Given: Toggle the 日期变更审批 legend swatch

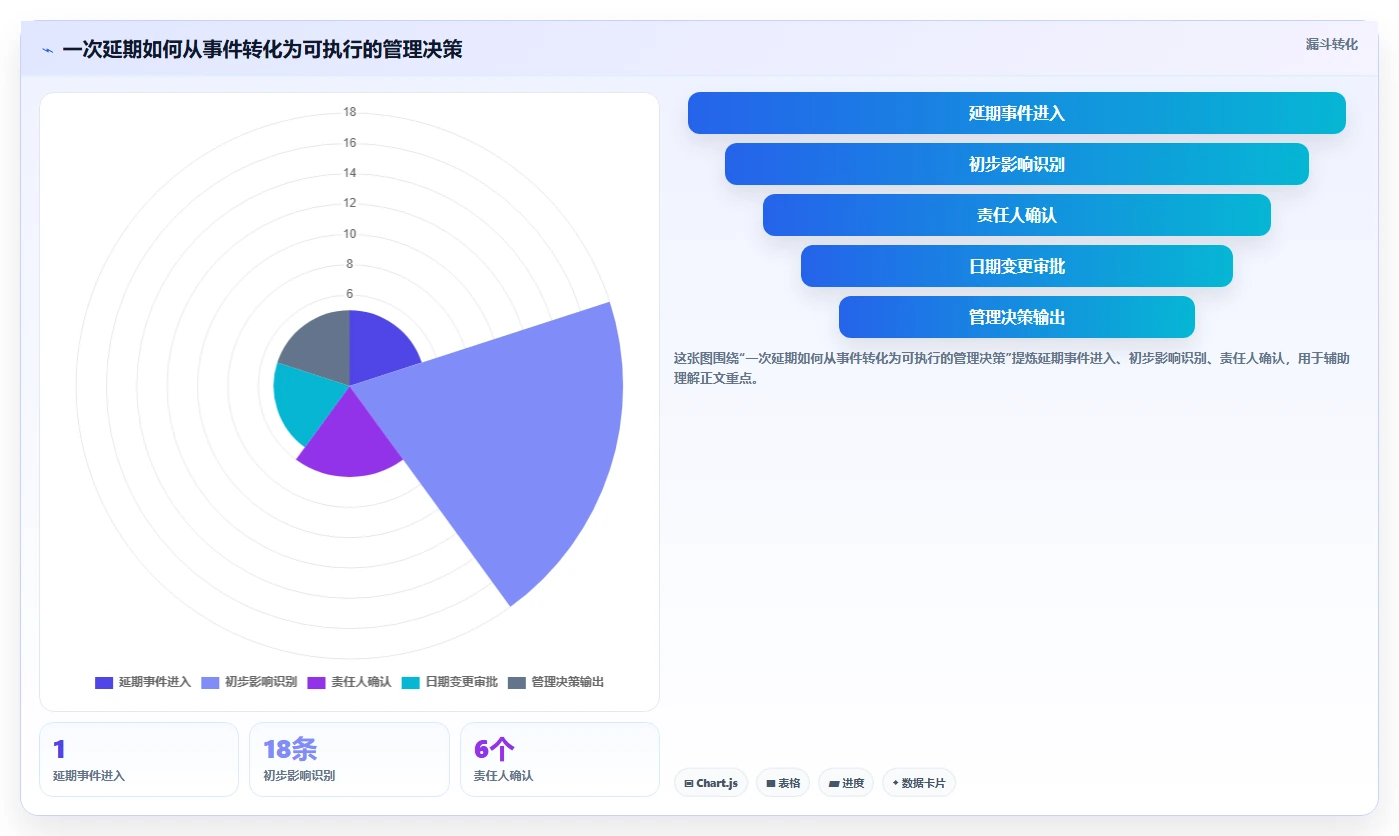Looking at the screenshot, I should [411, 682].
